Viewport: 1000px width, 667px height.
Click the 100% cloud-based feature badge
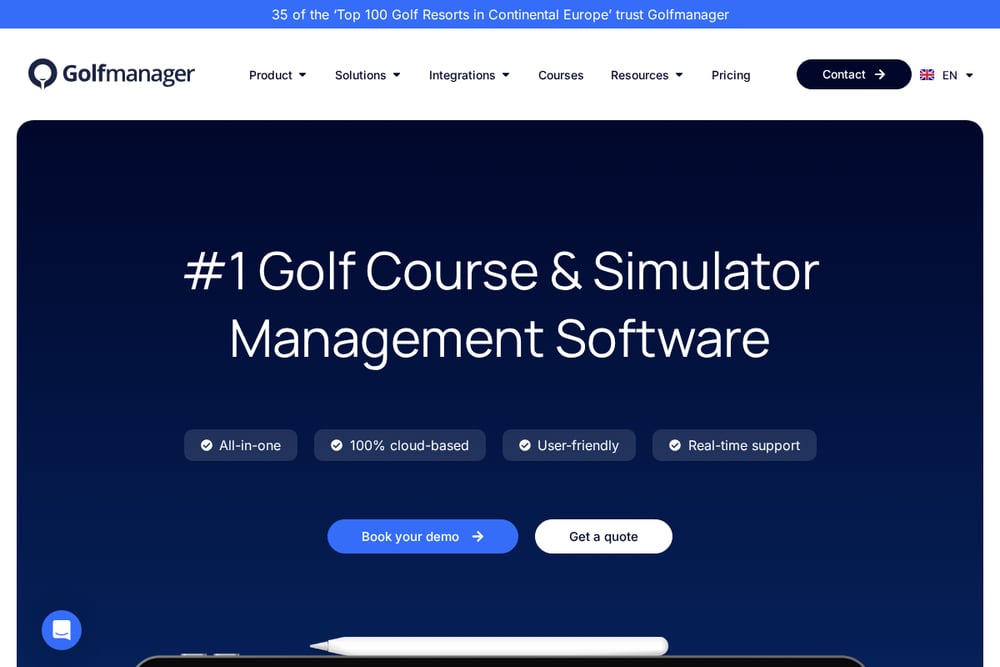click(x=400, y=445)
